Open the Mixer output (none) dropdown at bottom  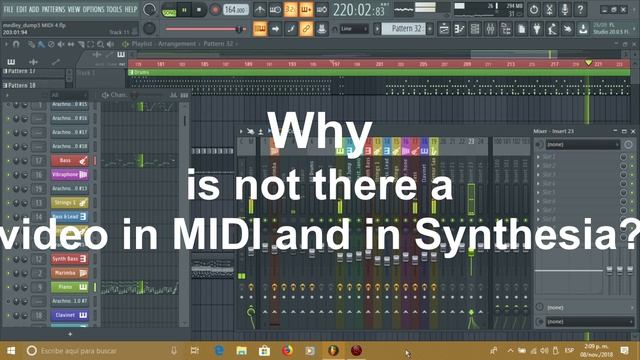coord(589,322)
